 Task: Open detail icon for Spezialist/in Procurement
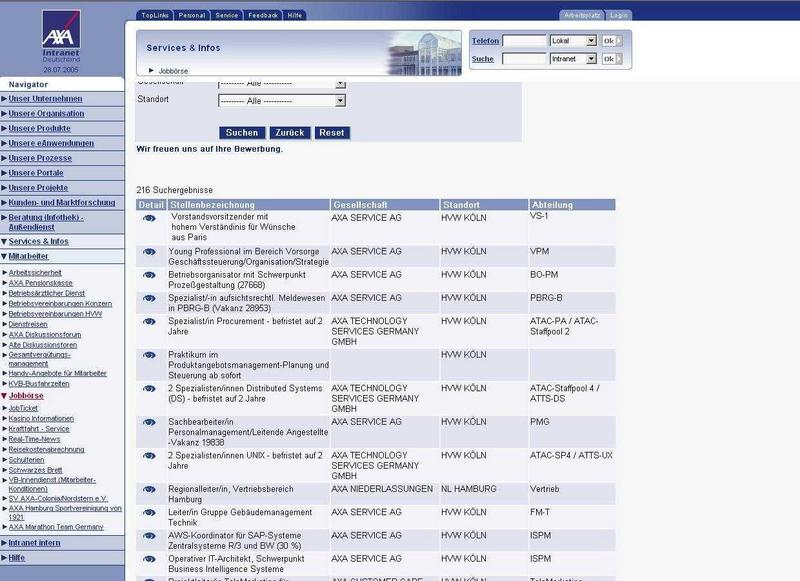coord(149,321)
